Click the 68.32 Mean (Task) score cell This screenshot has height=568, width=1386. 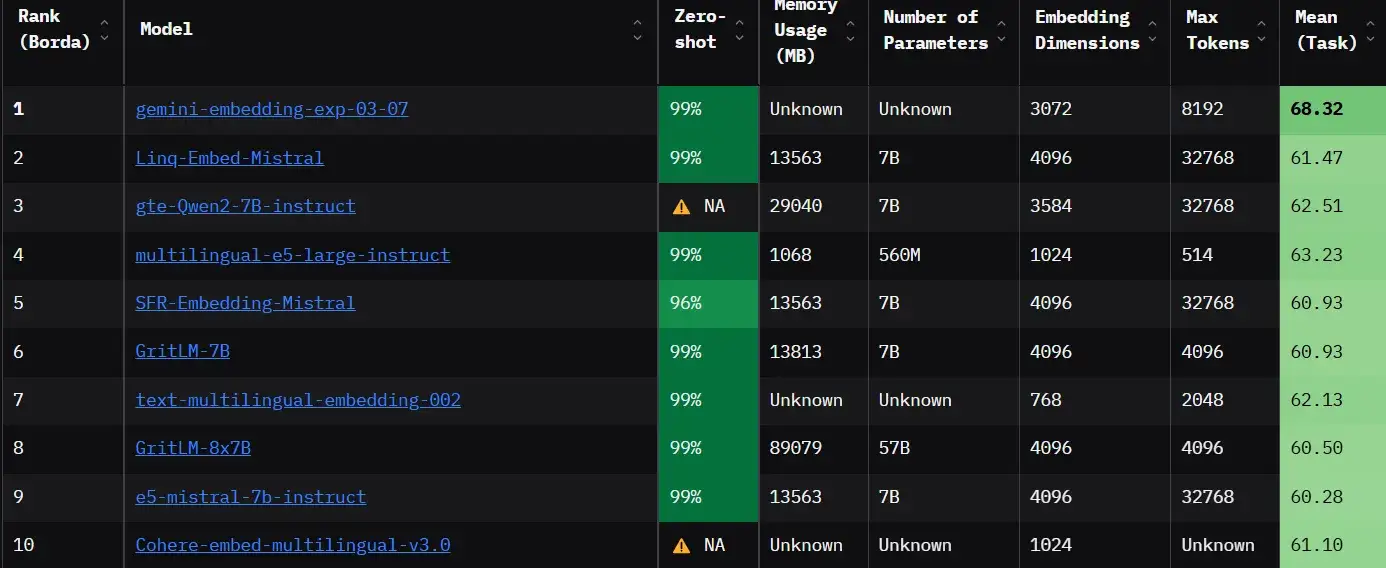tap(1317, 109)
